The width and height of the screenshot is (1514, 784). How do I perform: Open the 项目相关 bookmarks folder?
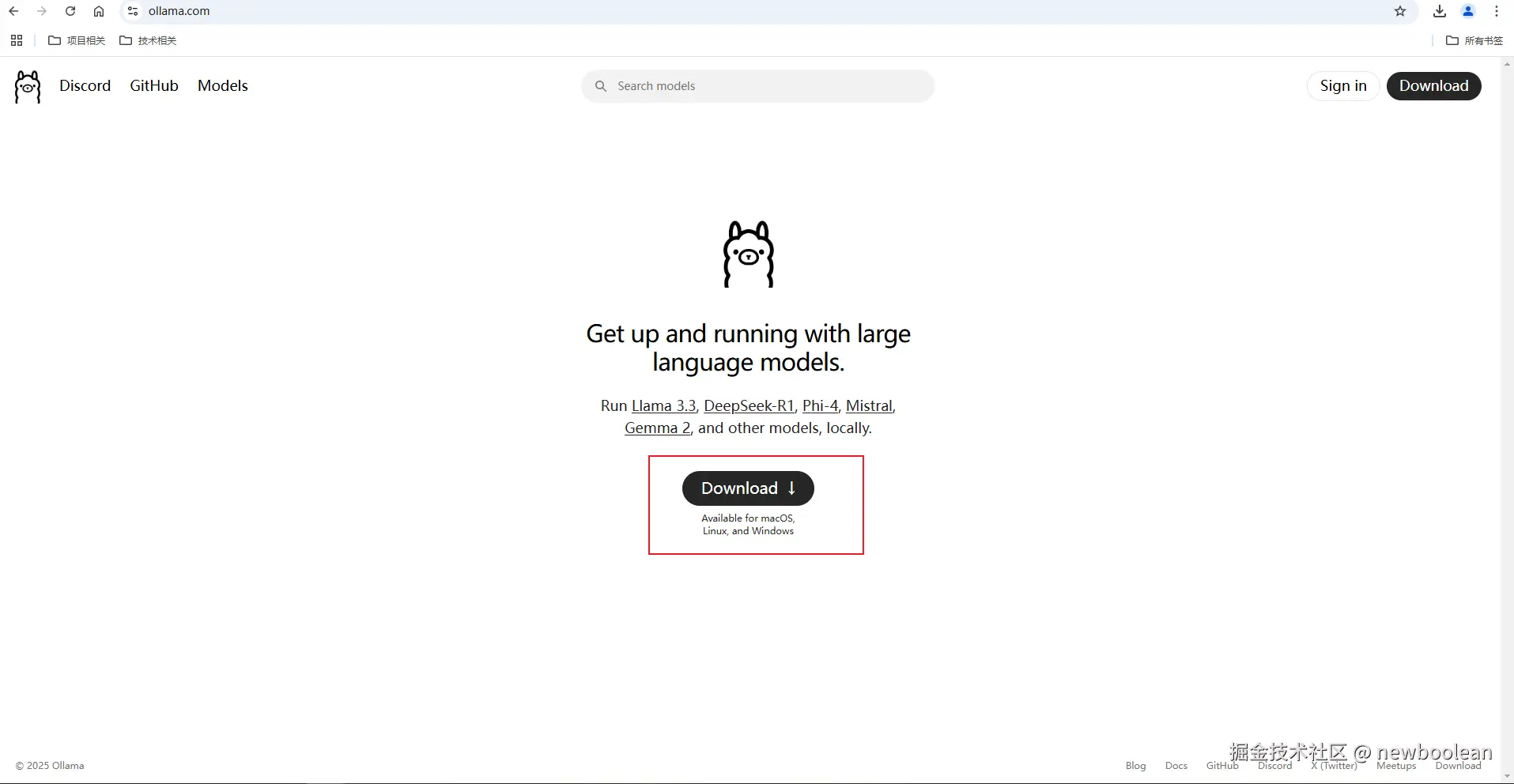tap(77, 40)
